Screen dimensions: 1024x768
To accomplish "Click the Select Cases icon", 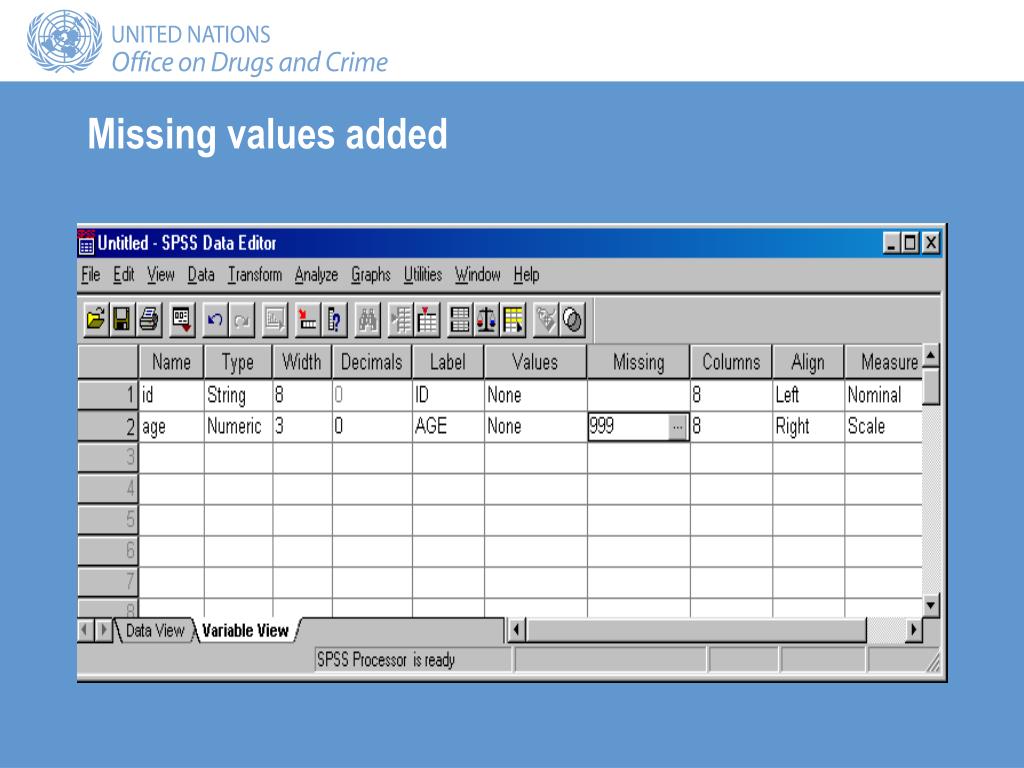I will [513, 319].
